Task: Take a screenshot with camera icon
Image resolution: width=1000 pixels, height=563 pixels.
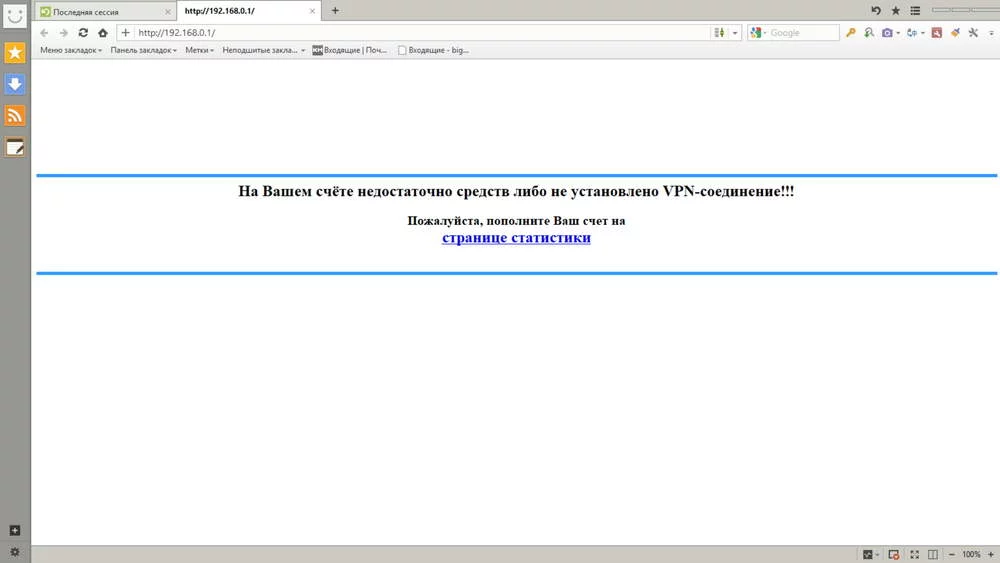Action: click(887, 33)
